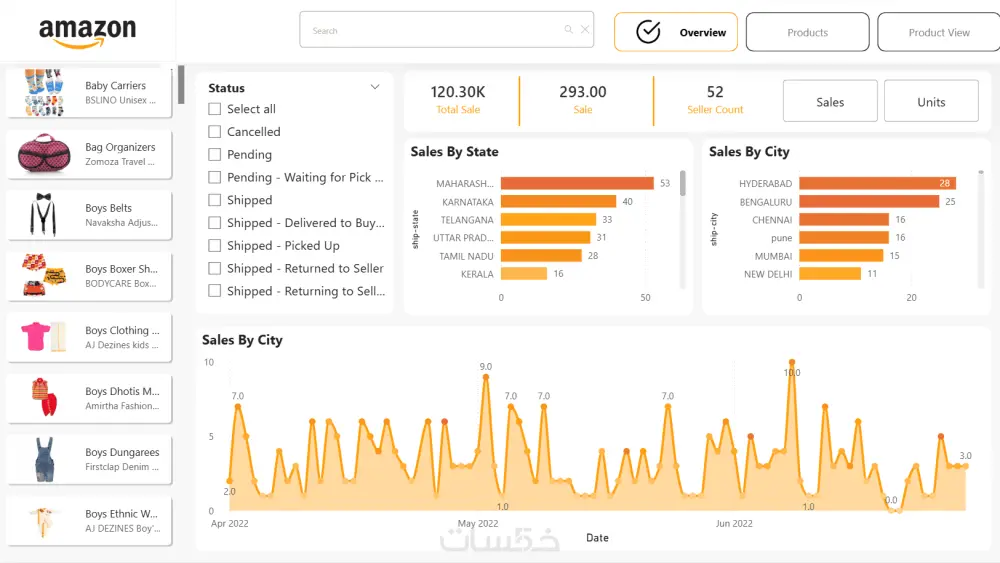
Task: Select the Boys Belts suspenders image
Action: point(43,215)
